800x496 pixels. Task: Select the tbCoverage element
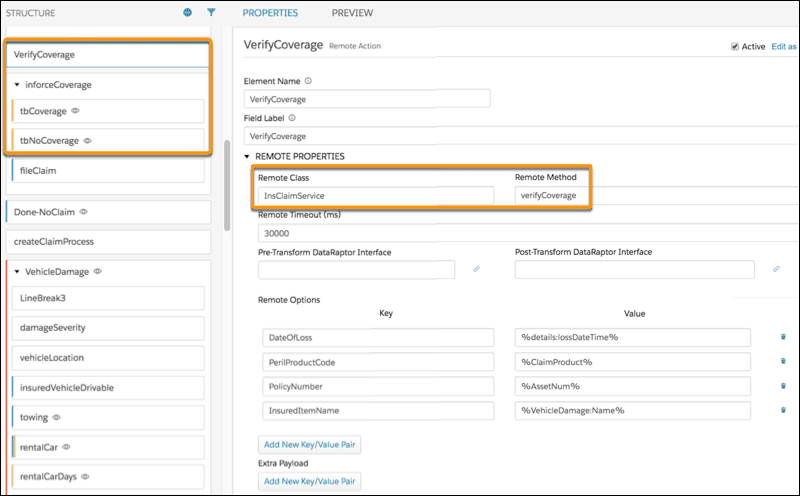click(x=108, y=111)
